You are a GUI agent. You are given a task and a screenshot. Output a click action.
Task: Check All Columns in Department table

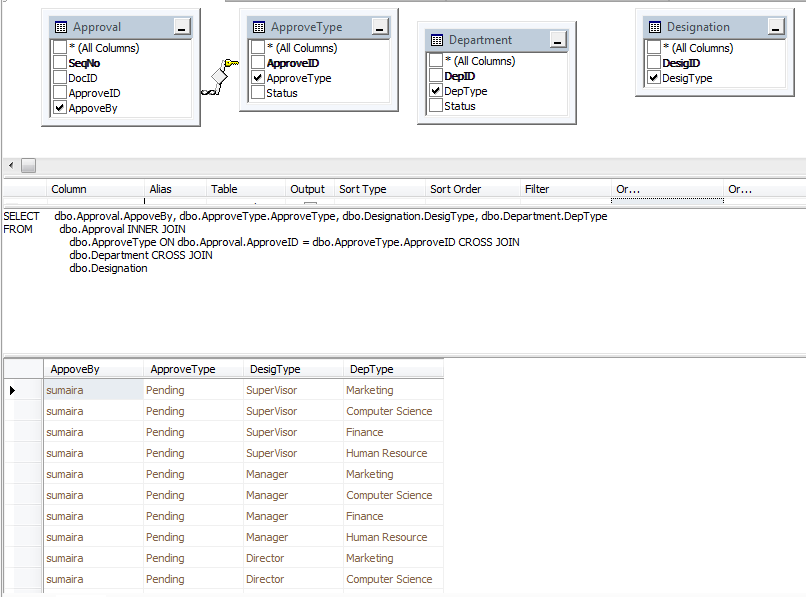436,61
